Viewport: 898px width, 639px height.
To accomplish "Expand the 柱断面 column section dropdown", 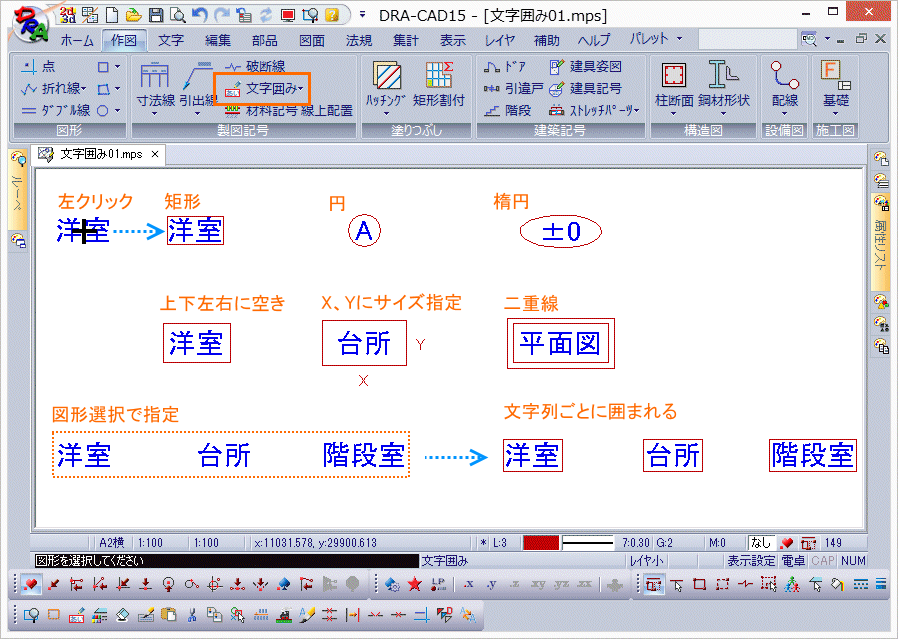I will coord(674,113).
